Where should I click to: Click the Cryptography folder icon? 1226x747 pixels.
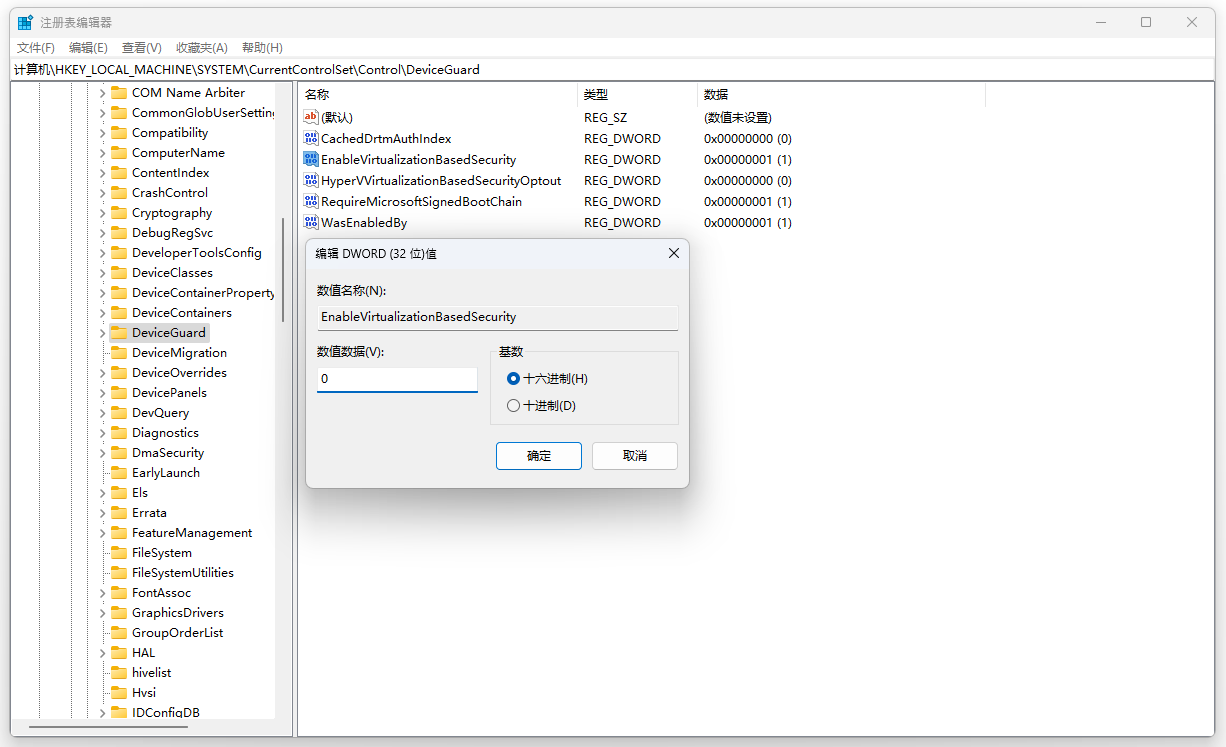[x=119, y=213]
